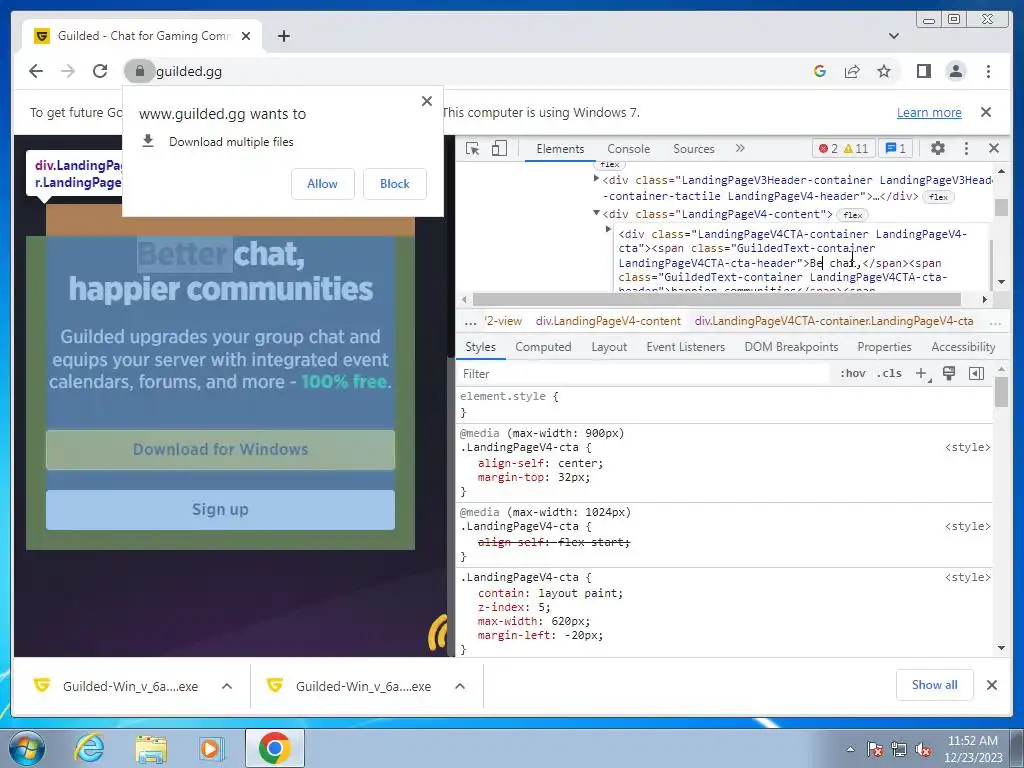Close the download permission popup
This screenshot has width=1024, height=768.
pos(427,101)
